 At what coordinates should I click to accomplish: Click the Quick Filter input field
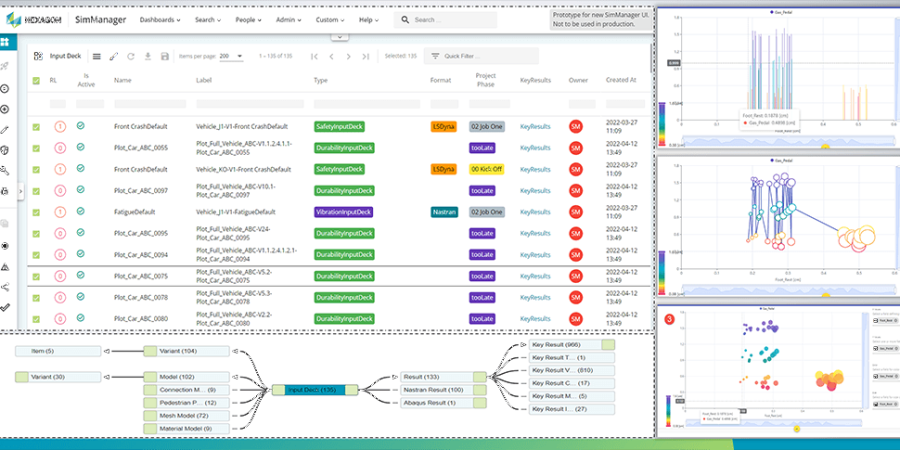point(481,56)
